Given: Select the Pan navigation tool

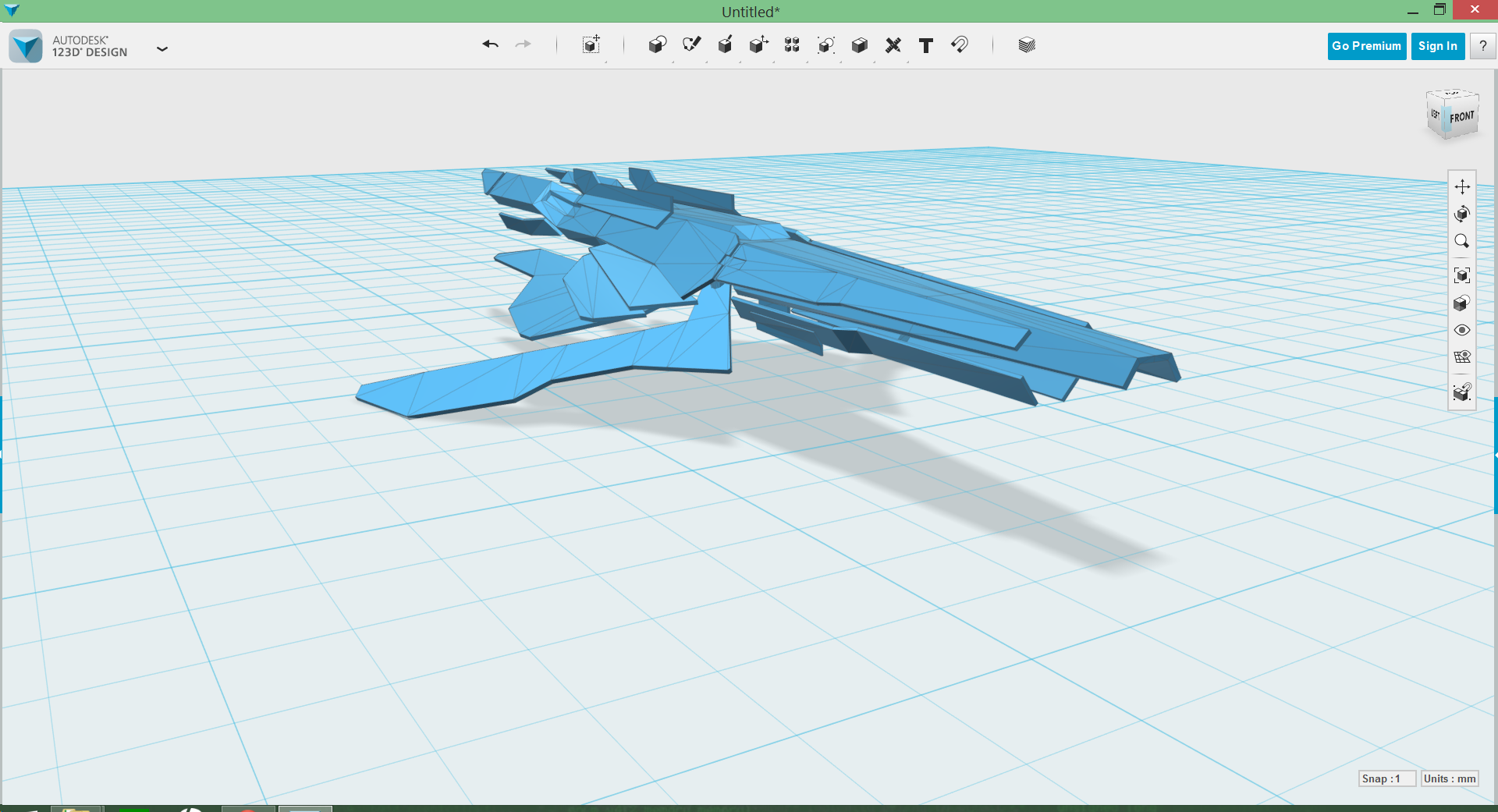Looking at the screenshot, I should 1462,186.
